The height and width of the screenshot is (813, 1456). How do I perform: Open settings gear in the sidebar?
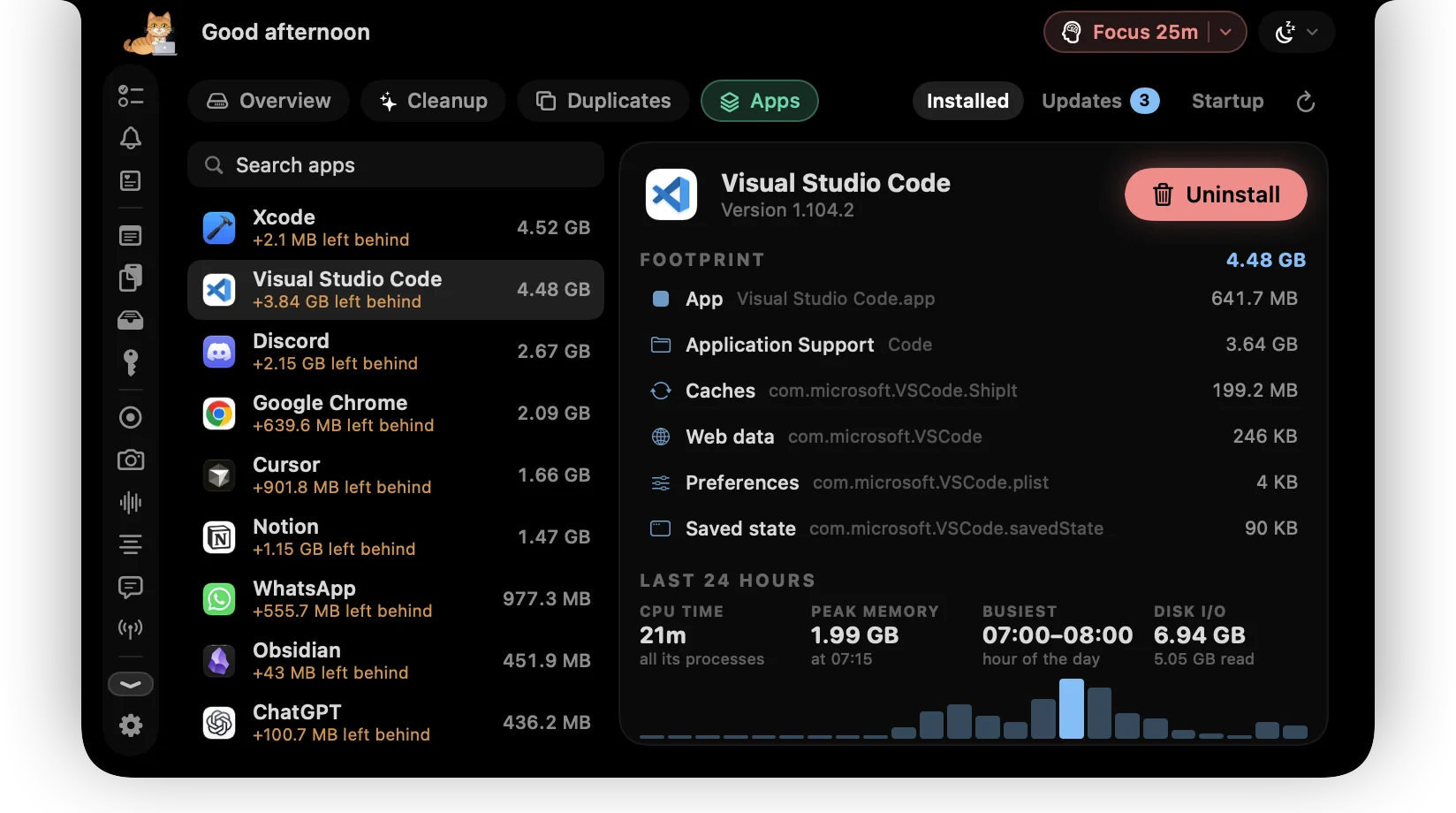(131, 726)
